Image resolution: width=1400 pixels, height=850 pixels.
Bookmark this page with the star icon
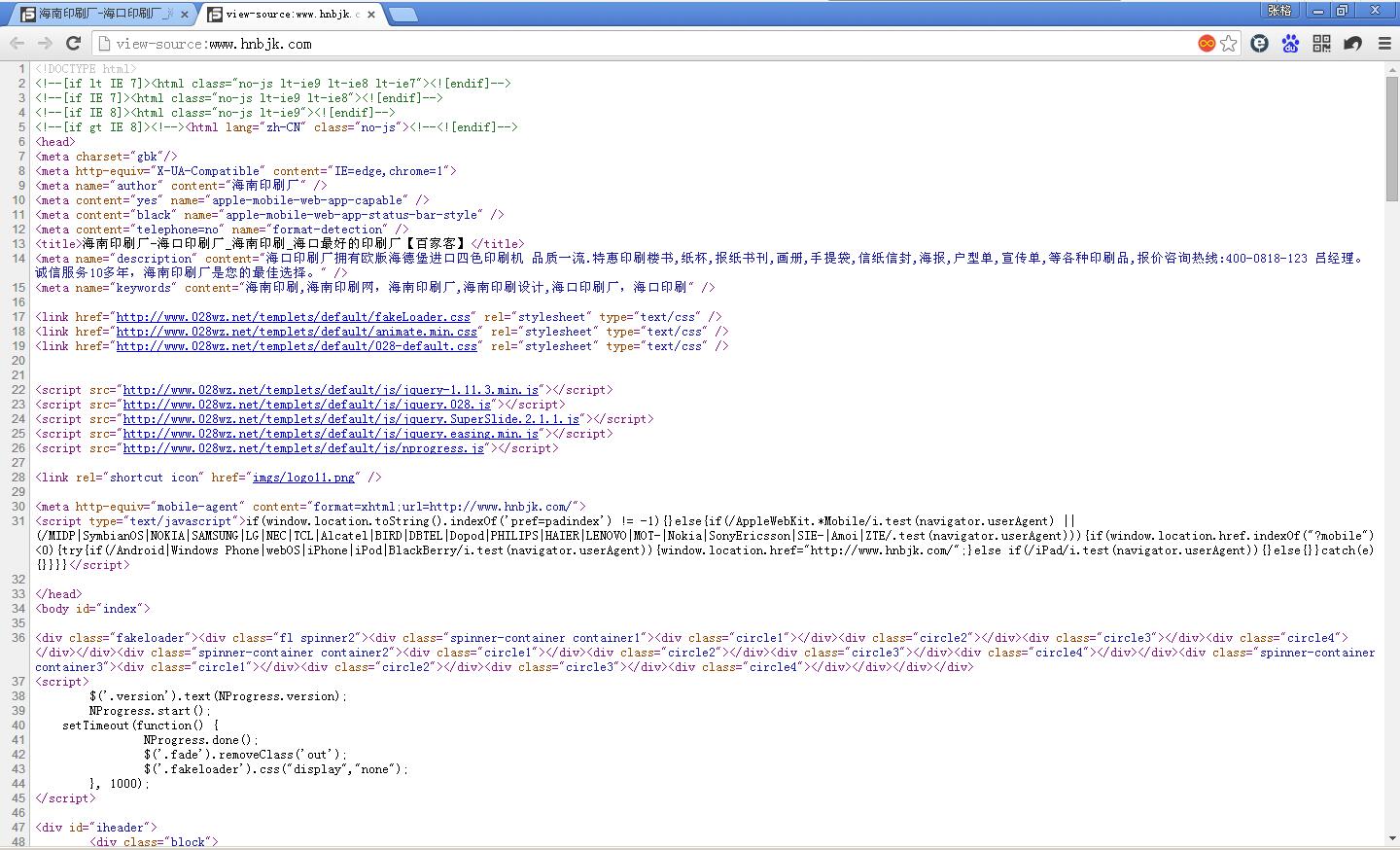1229,43
